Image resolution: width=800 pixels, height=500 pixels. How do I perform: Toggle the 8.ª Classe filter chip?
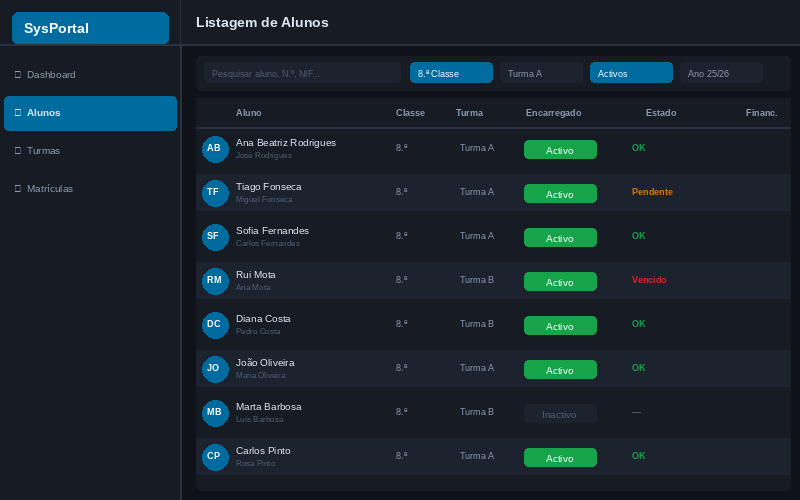click(x=451, y=73)
